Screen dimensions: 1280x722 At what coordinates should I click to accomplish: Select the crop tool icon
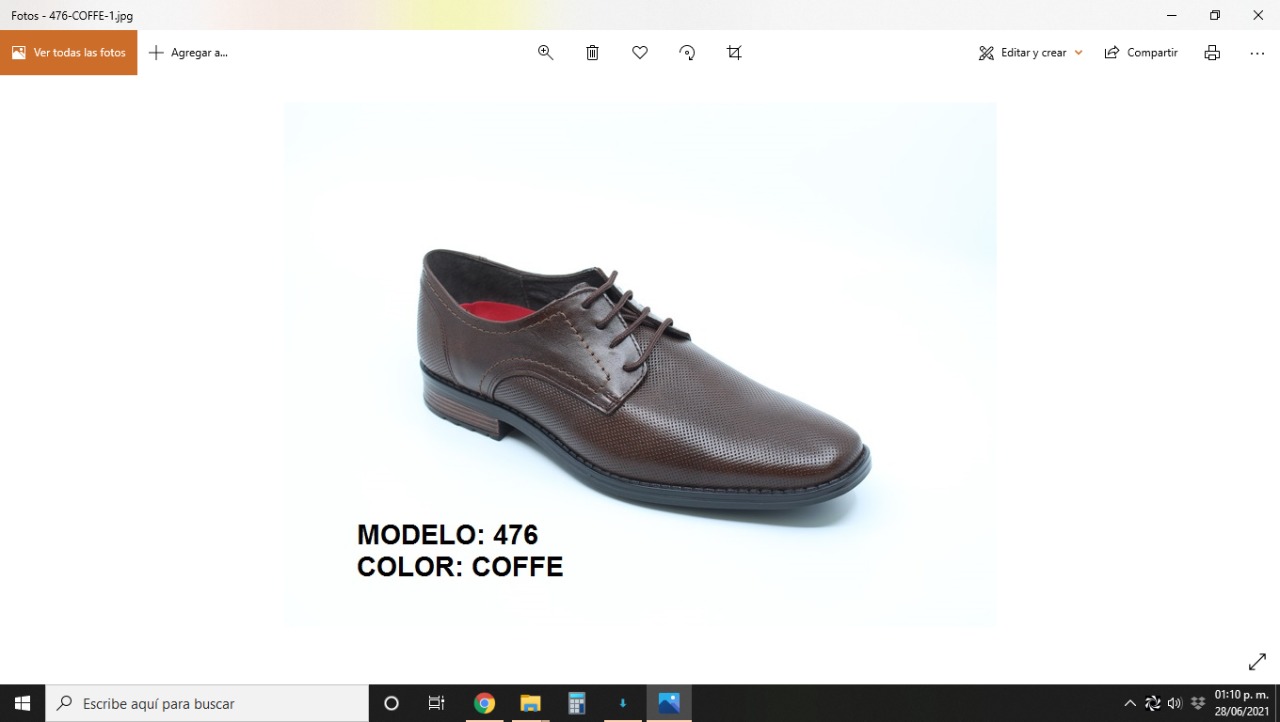coord(734,53)
